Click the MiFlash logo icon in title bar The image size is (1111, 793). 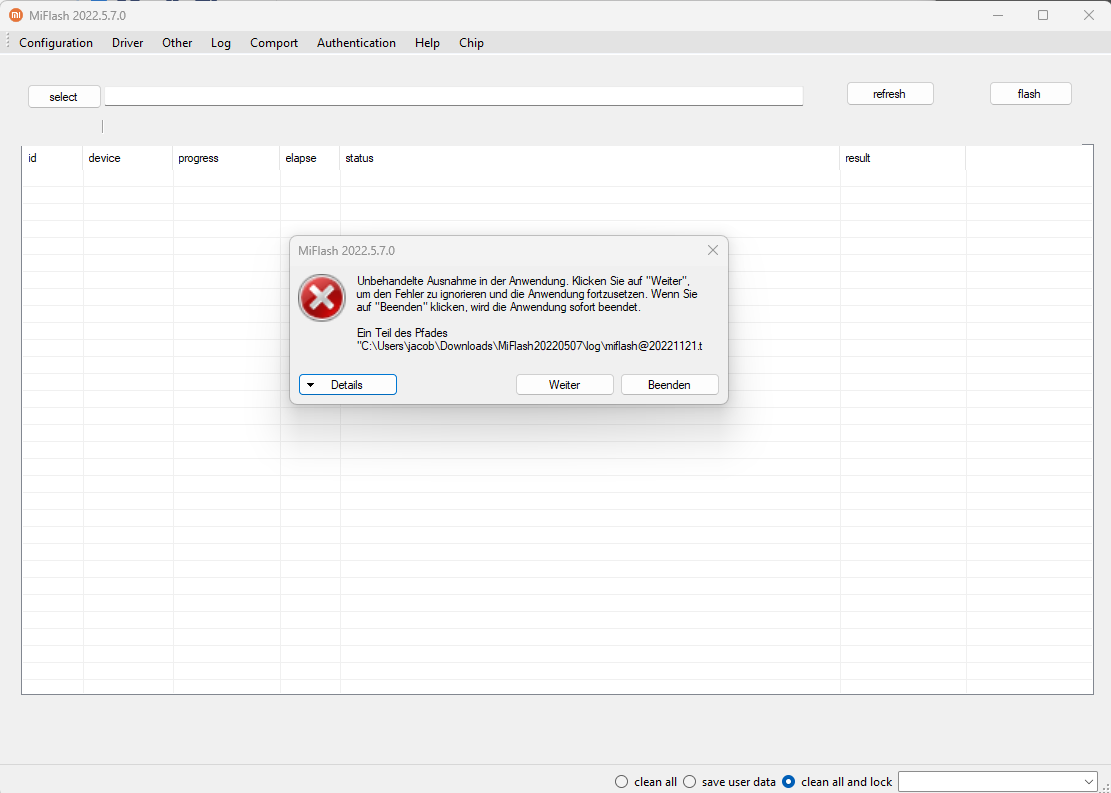point(15,15)
